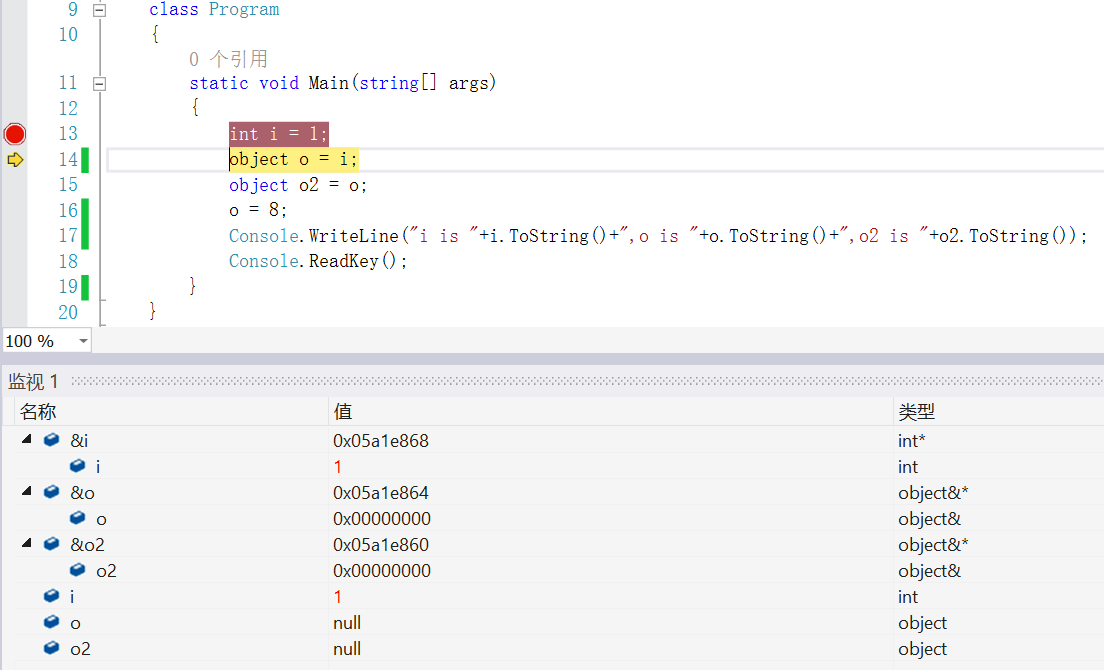Select the value 0x05a1e868
This screenshot has height=670, width=1104.
pos(381,441)
